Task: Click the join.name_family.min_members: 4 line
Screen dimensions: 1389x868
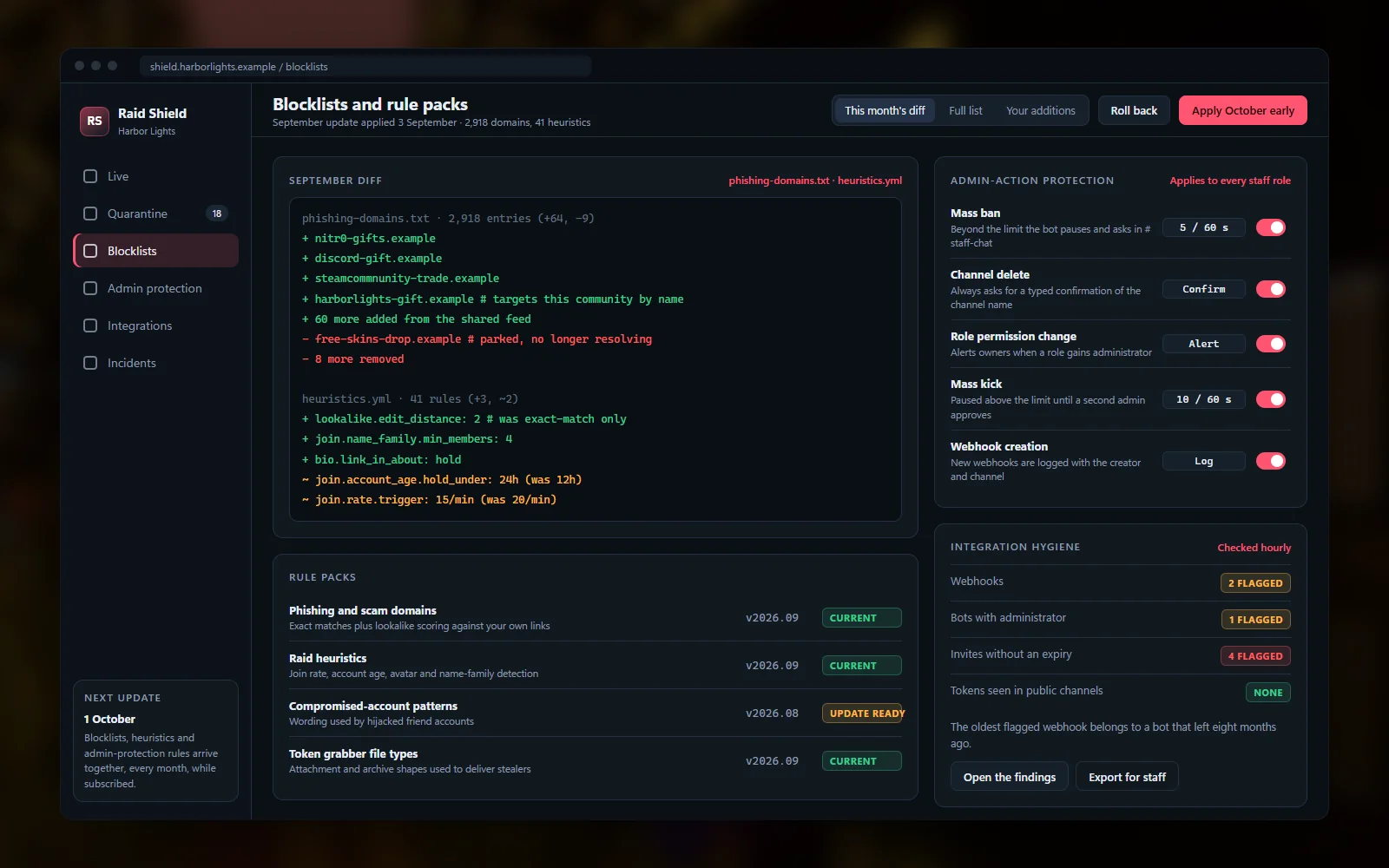Action: pos(407,439)
